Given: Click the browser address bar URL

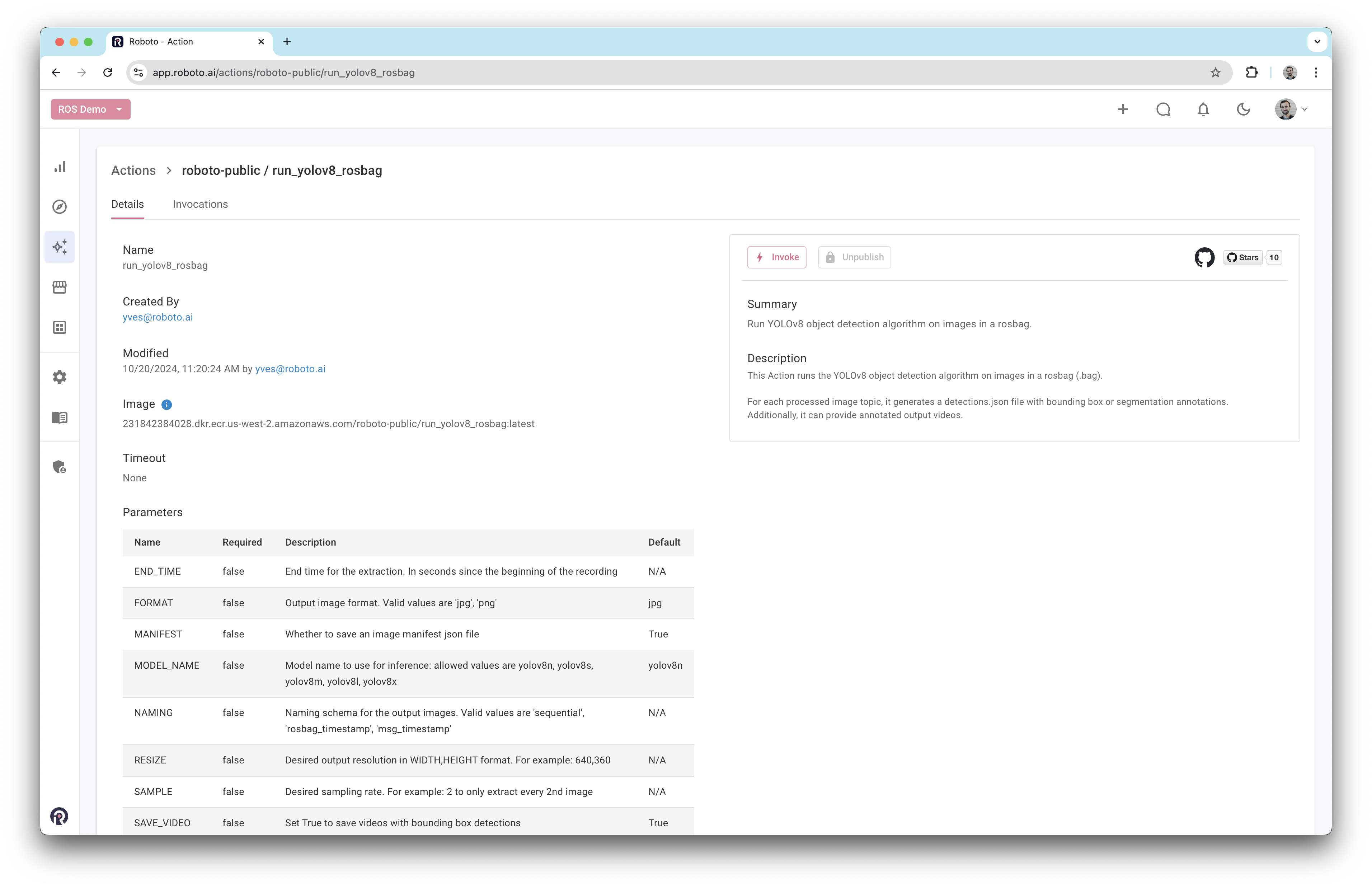Looking at the screenshot, I should (283, 73).
